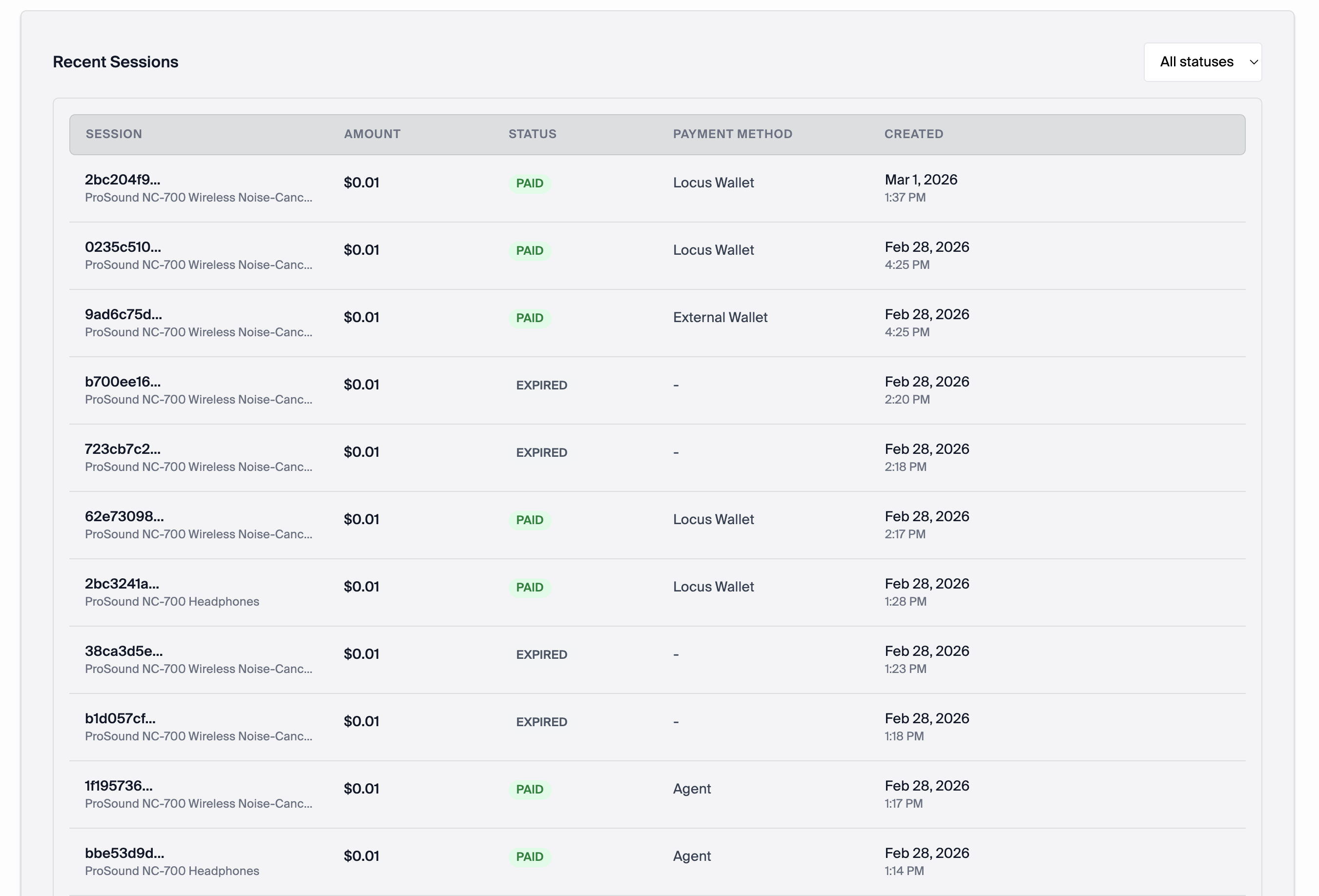Click the SESSION column header
This screenshot has height=896, width=1319.
114,134
